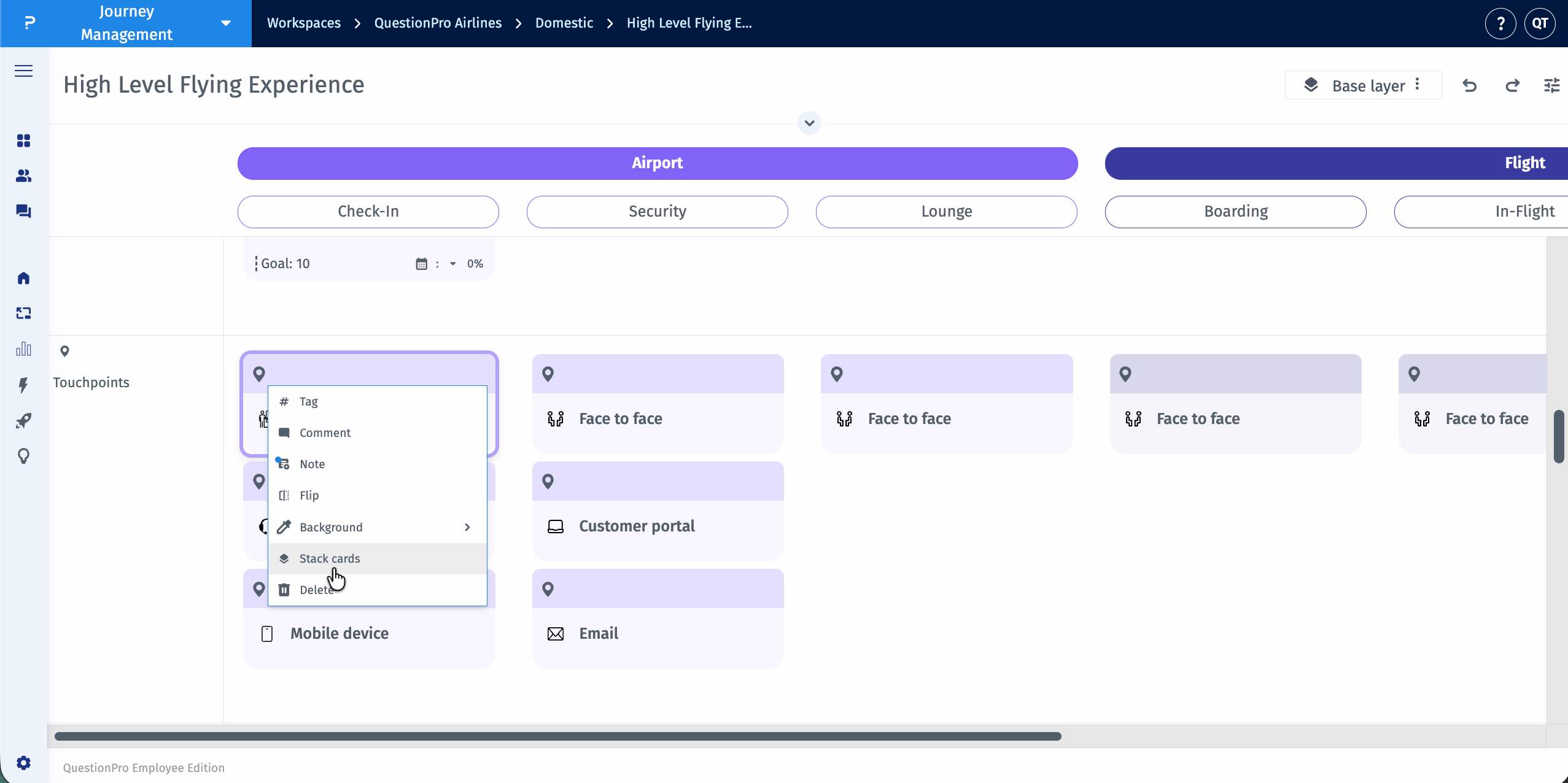Expand the Journey Management dropdown arrow
Image resolution: width=1568 pixels, height=783 pixels.
(225, 23)
